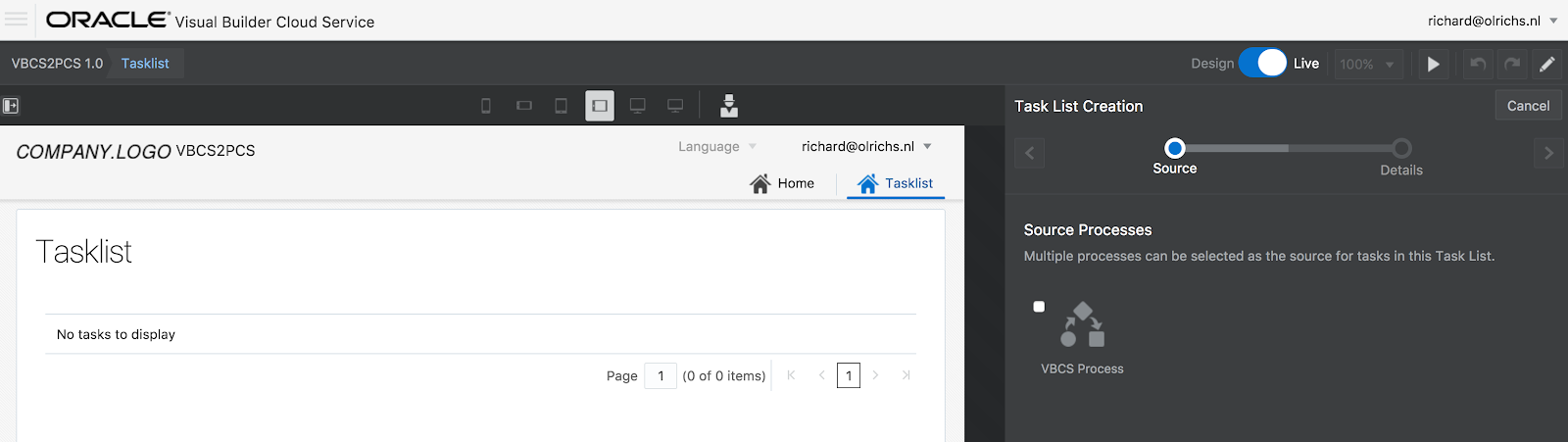Click the undo arrow icon
1568x442 pixels.
(x=1478, y=64)
